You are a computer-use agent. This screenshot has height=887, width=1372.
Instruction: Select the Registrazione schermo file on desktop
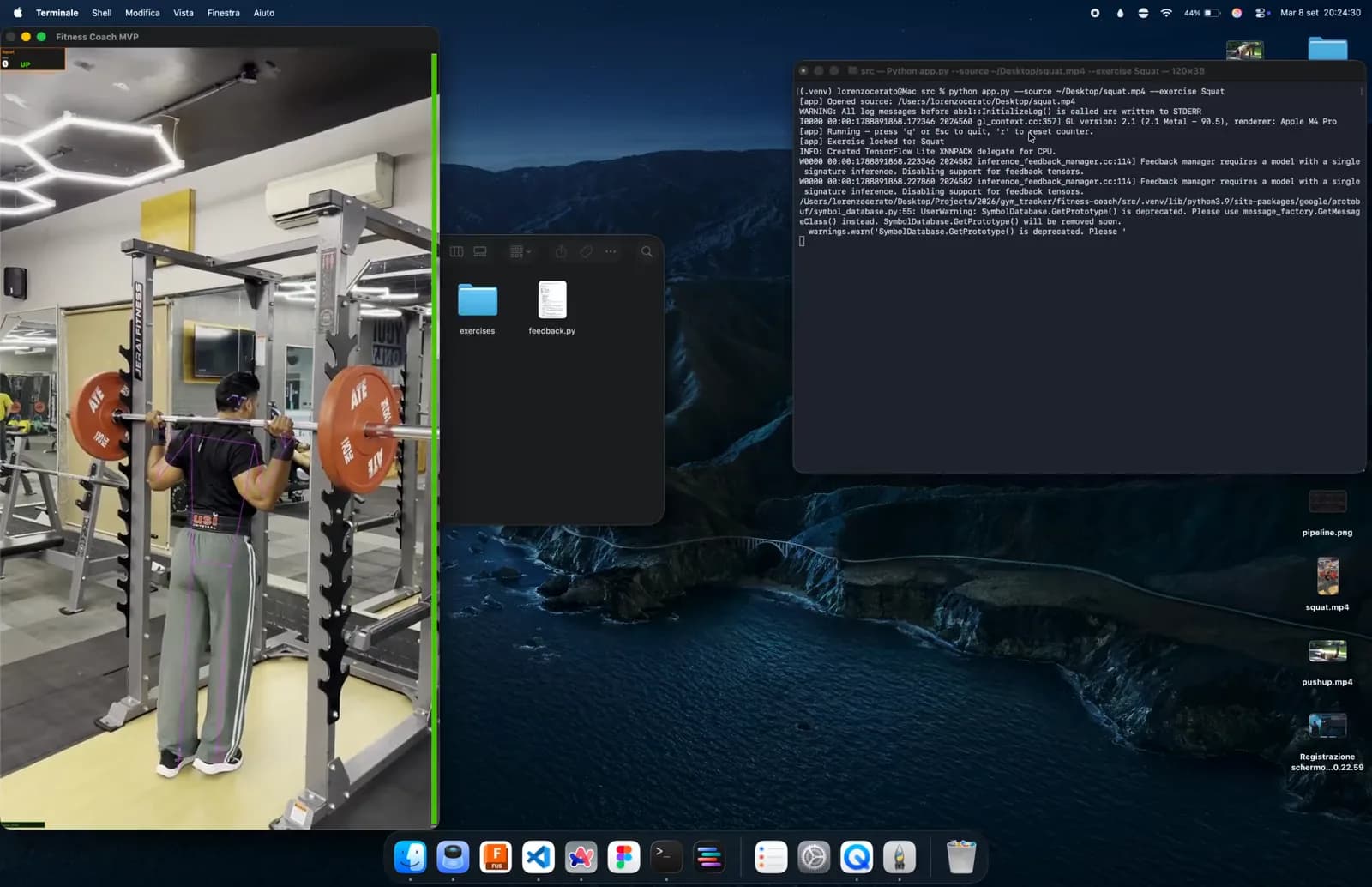[1327, 726]
